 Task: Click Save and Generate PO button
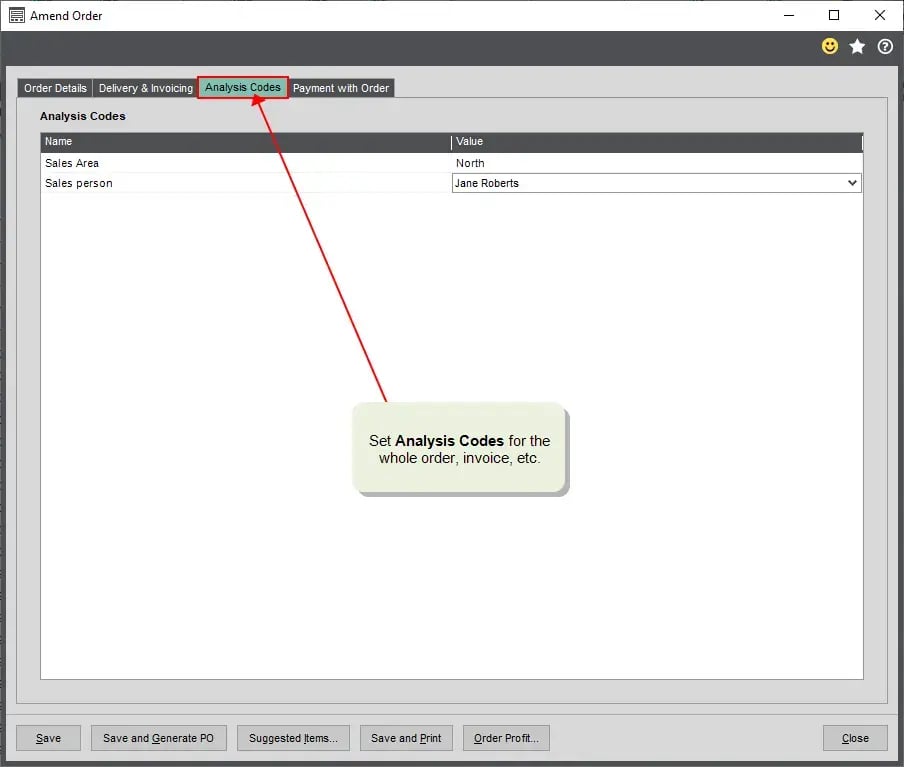(x=159, y=738)
